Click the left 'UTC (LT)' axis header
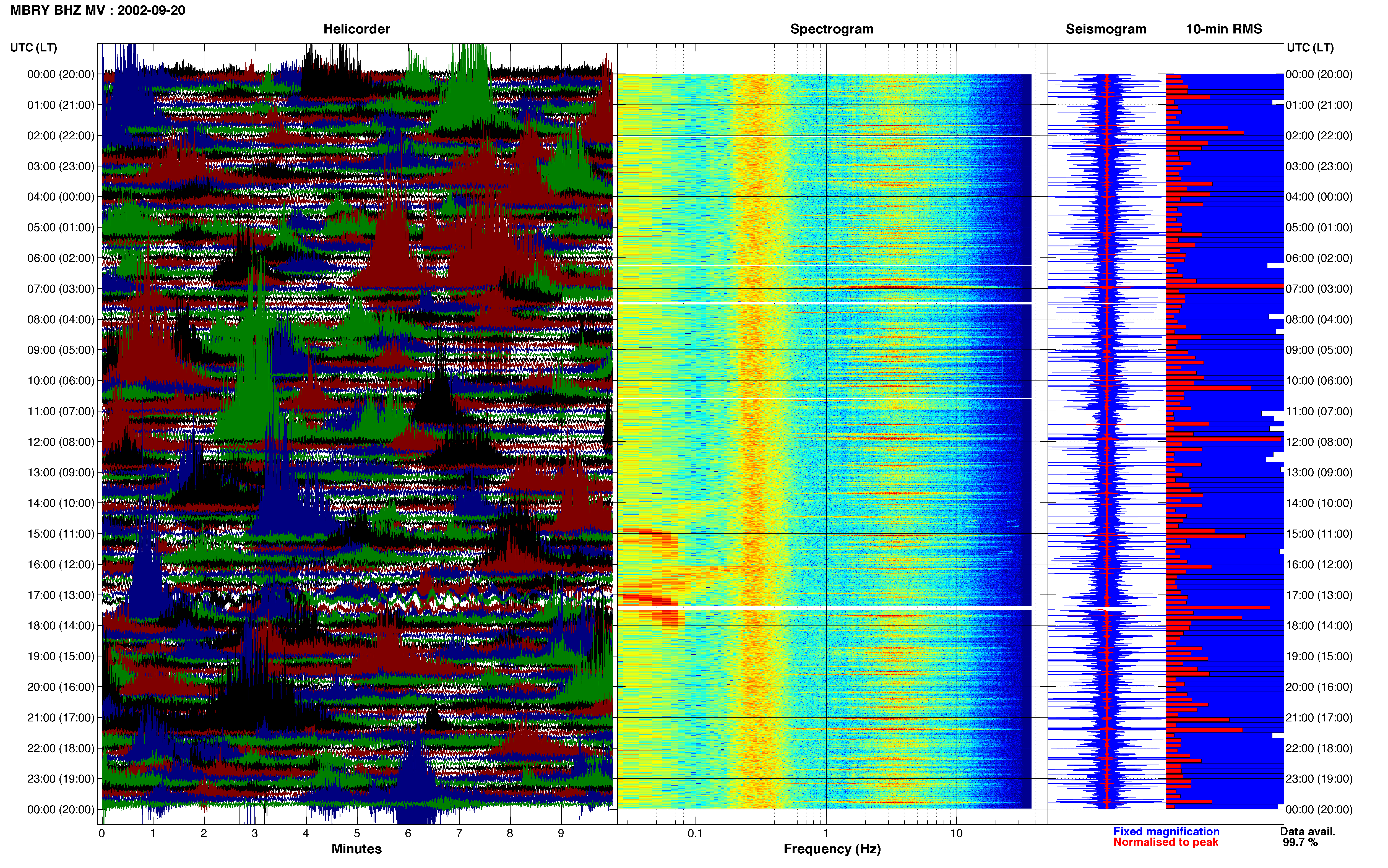The image size is (1388, 868). (x=34, y=48)
